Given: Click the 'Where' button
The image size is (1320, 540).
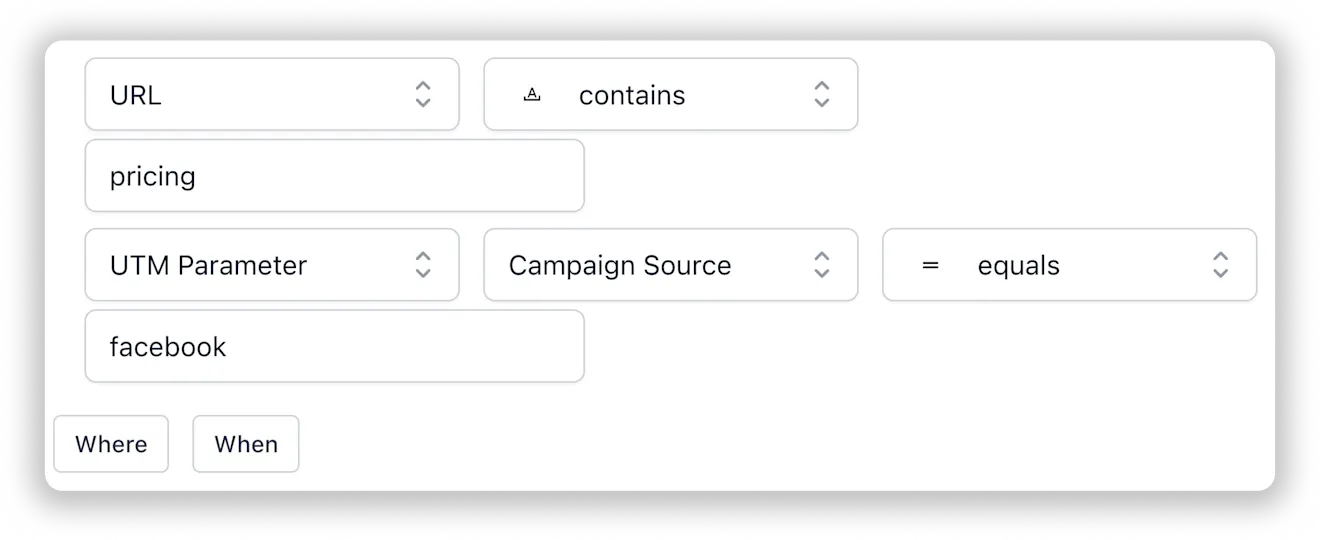Looking at the screenshot, I should 111,444.
